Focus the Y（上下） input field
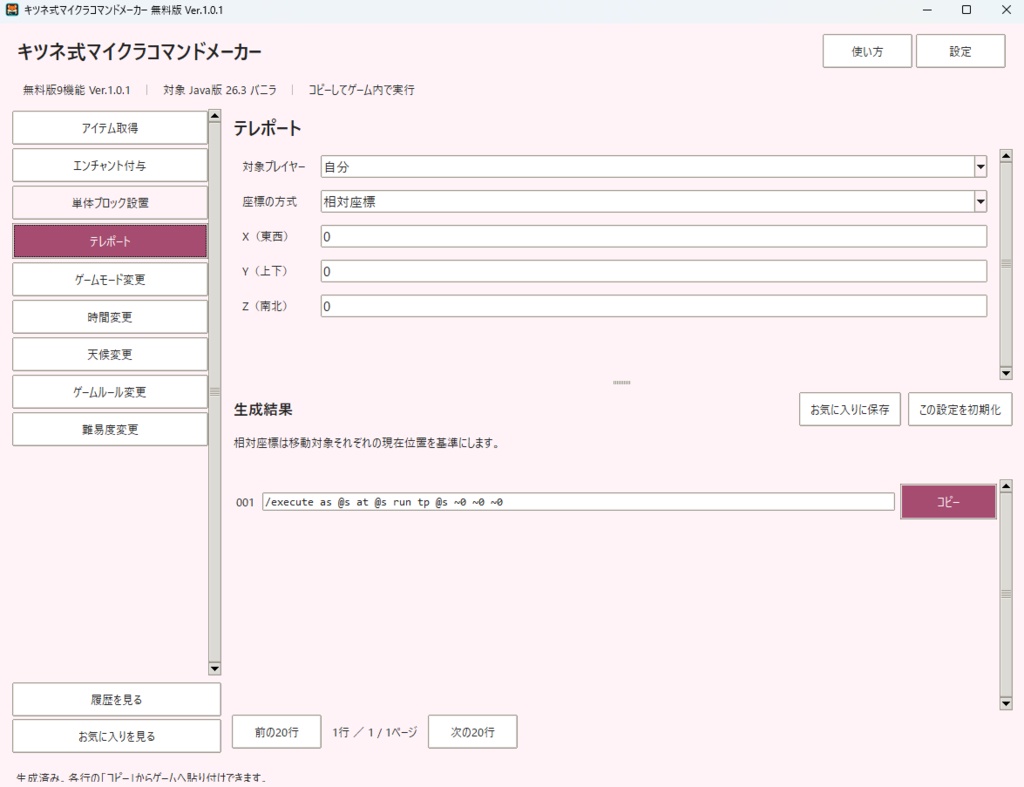Screen dimensions: 1024x787 (x=654, y=271)
